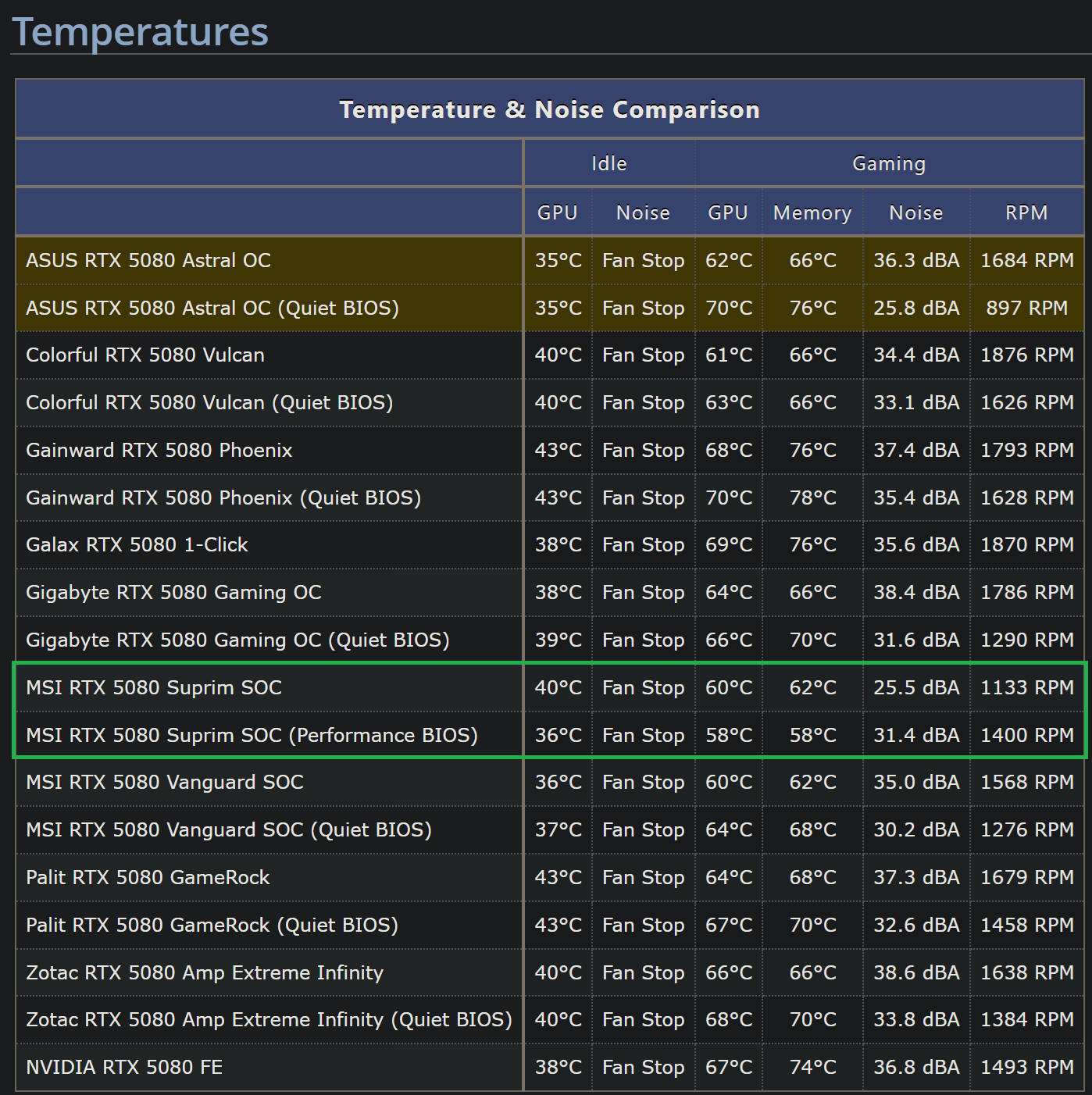
Task: Click the 897 RPM value
Action: coord(1026,308)
